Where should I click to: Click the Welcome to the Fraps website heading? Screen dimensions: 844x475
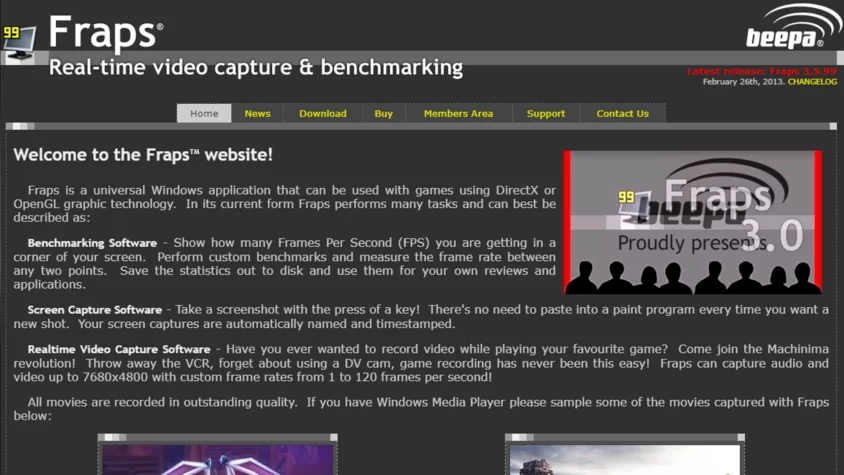click(x=143, y=155)
